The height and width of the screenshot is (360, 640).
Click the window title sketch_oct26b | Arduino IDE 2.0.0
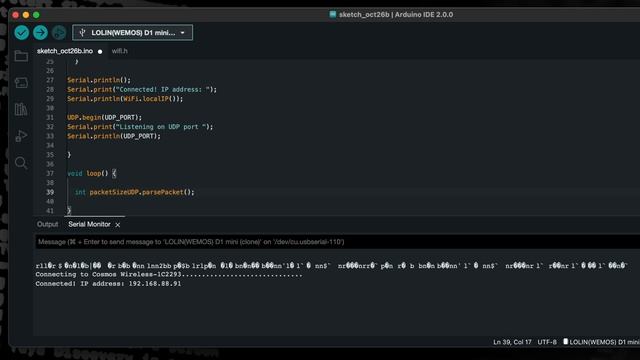click(x=396, y=15)
